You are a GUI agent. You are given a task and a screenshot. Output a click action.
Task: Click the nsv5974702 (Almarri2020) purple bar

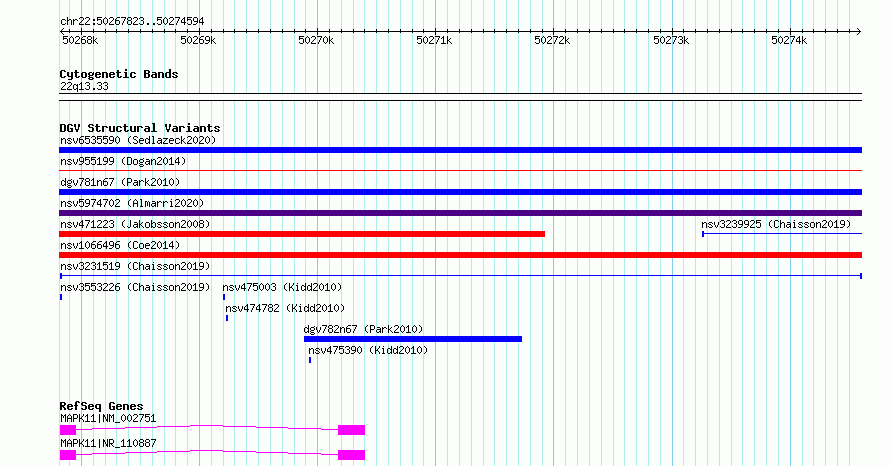460,213
